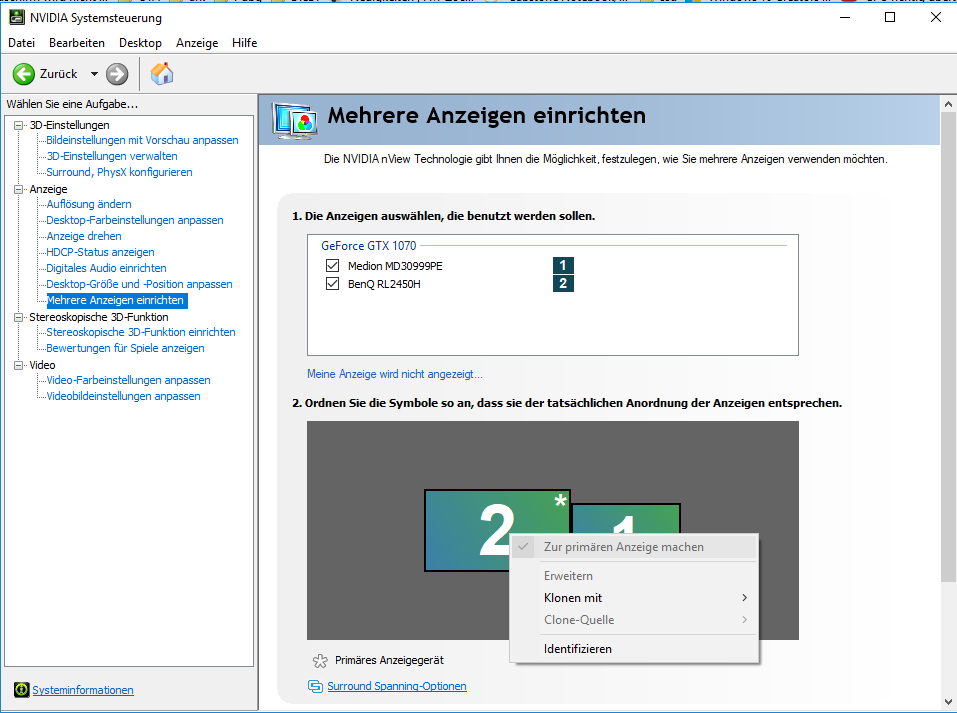Expand the Klonen mit submenu arrow
The width and height of the screenshot is (957, 713).
(744, 598)
